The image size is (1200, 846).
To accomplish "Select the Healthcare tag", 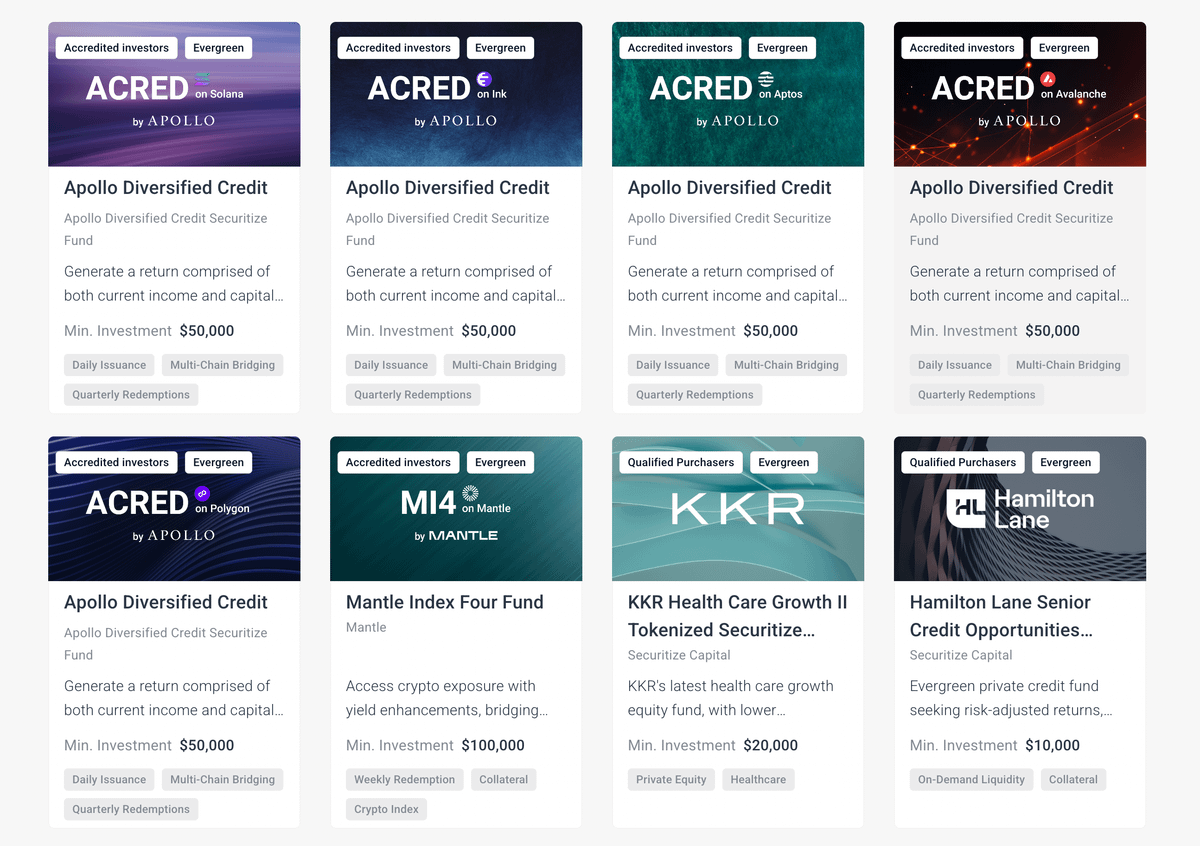I will point(758,779).
